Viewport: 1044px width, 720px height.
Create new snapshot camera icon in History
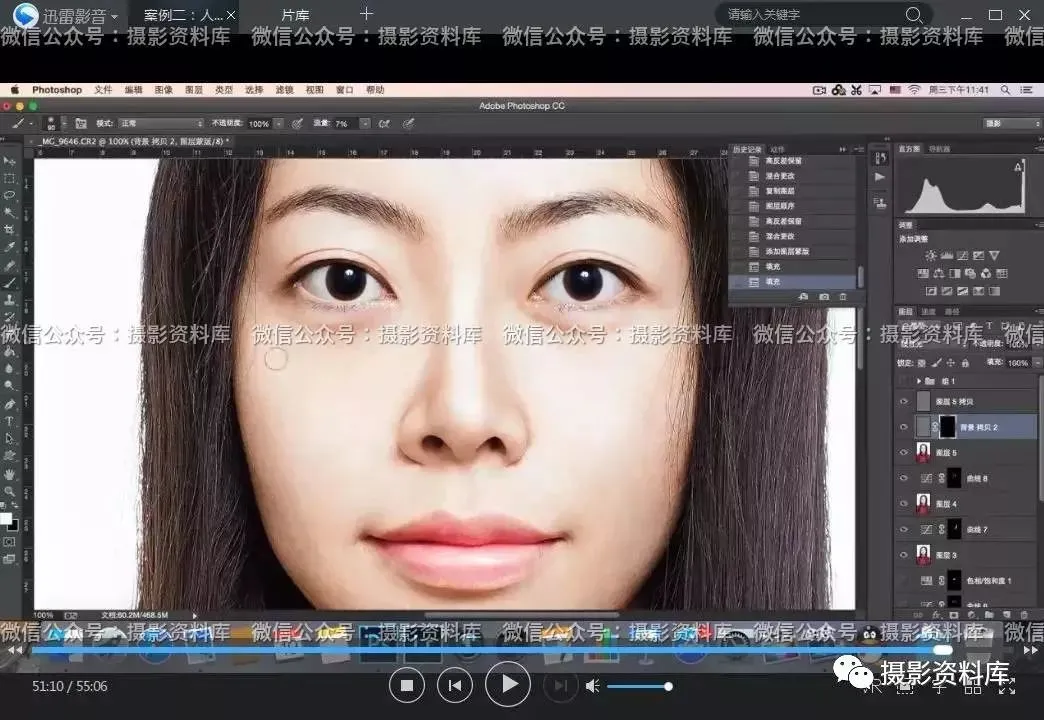pos(824,296)
